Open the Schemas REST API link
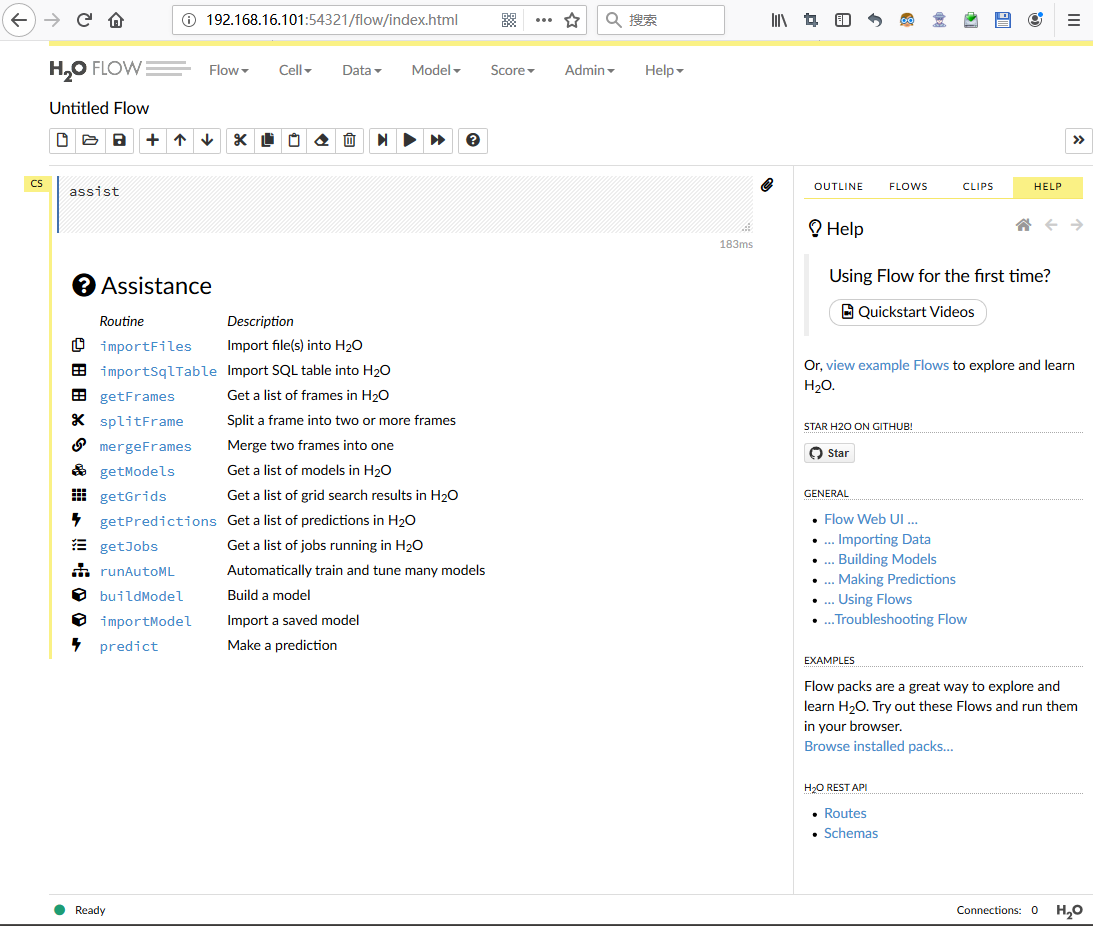The image size is (1093, 926). click(x=850, y=833)
